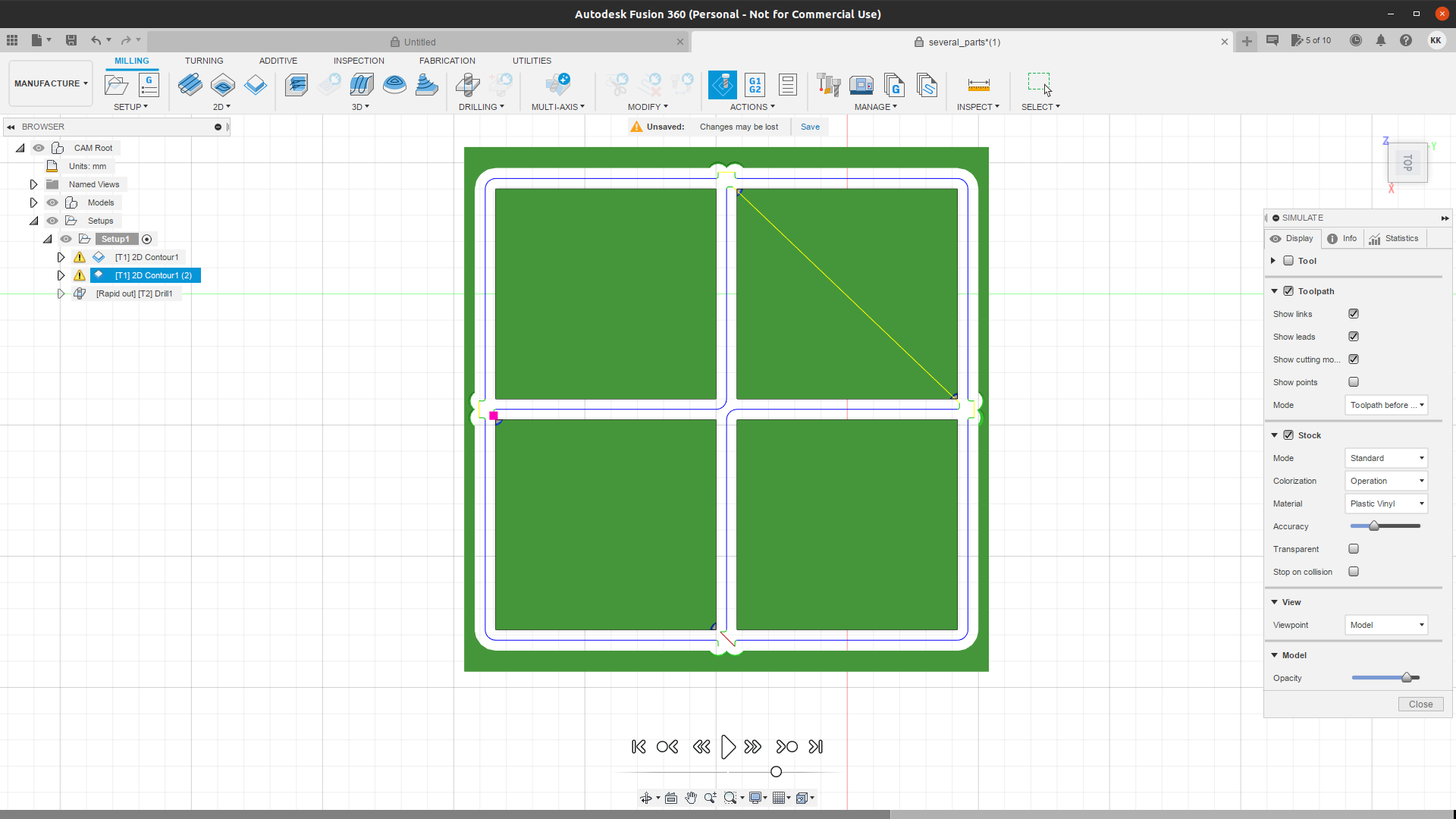Open the Material dropdown showing Plastic Vinyl
This screenshot has height=819, width=1456.
(x=1385, y=504)
